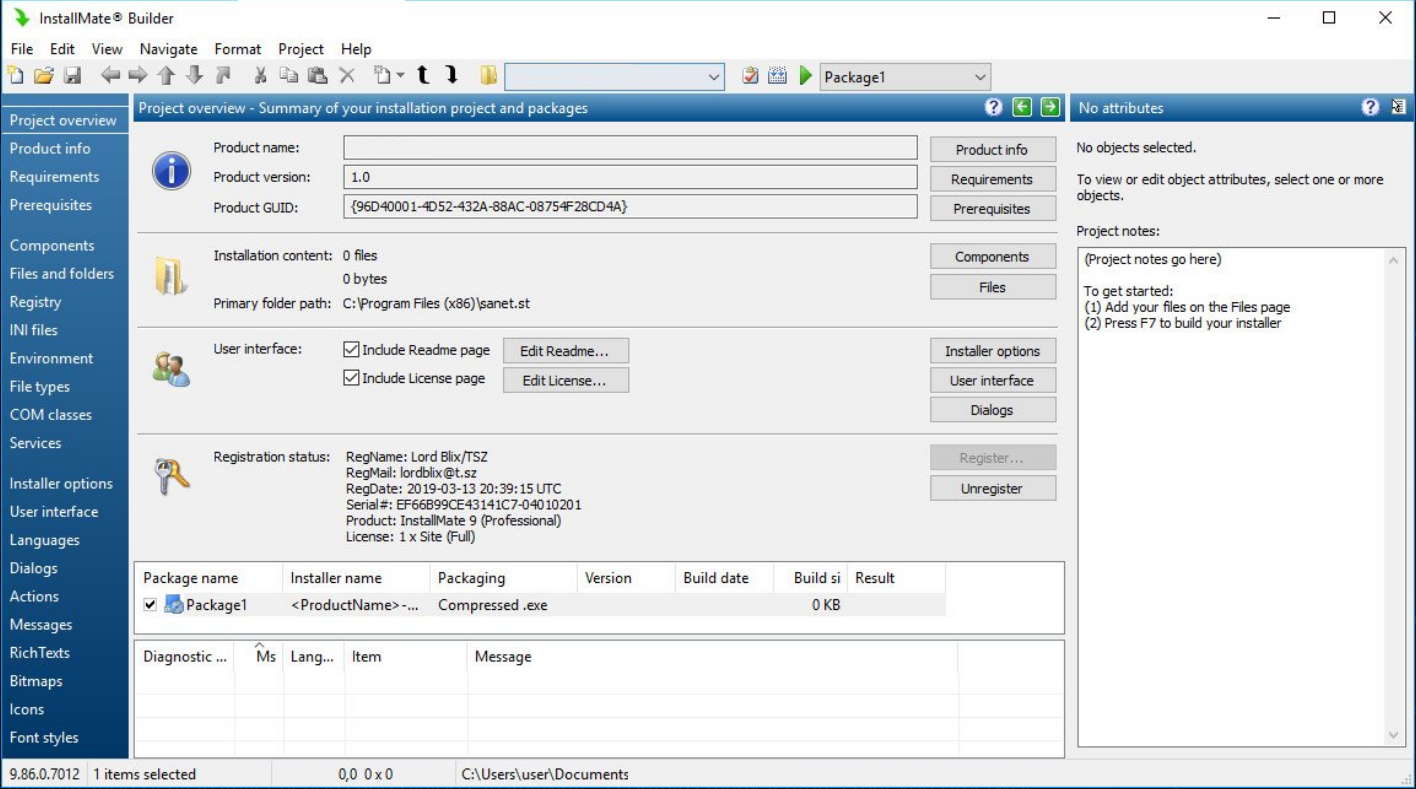Click the Compressed .exe cell for Package1
Image resolution: width=1416 pixels, height=789 pixels.
493,605
